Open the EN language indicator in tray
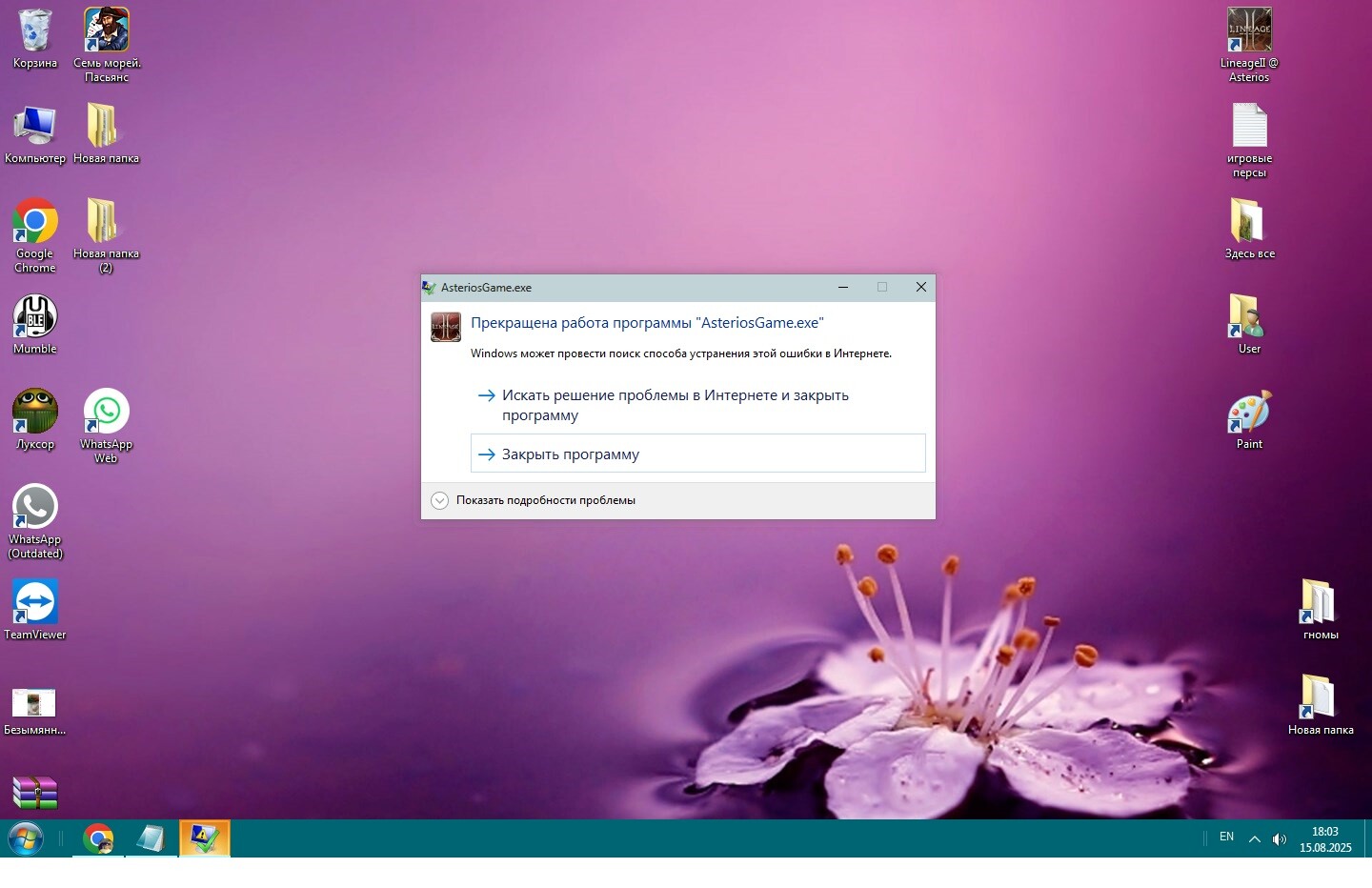Viewport: 1372px width, 888px height. pyautogui.click(x=1226, y=838)
